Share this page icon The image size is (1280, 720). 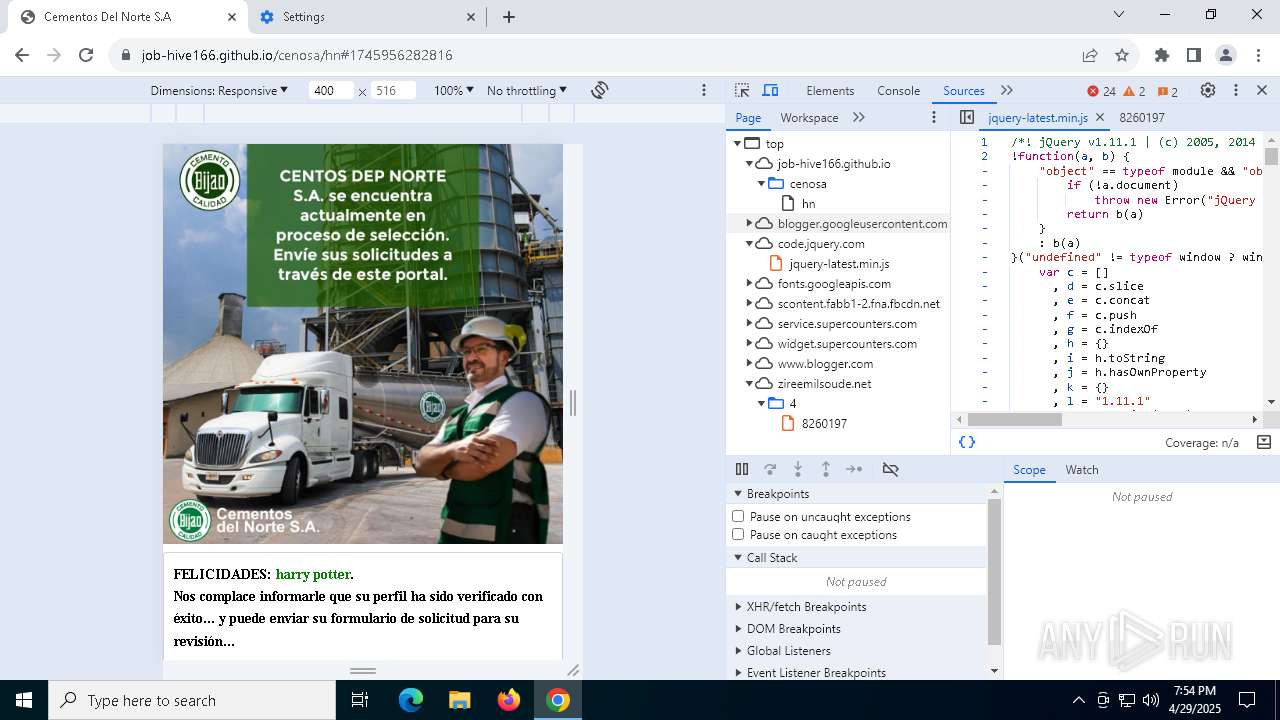1090,55
